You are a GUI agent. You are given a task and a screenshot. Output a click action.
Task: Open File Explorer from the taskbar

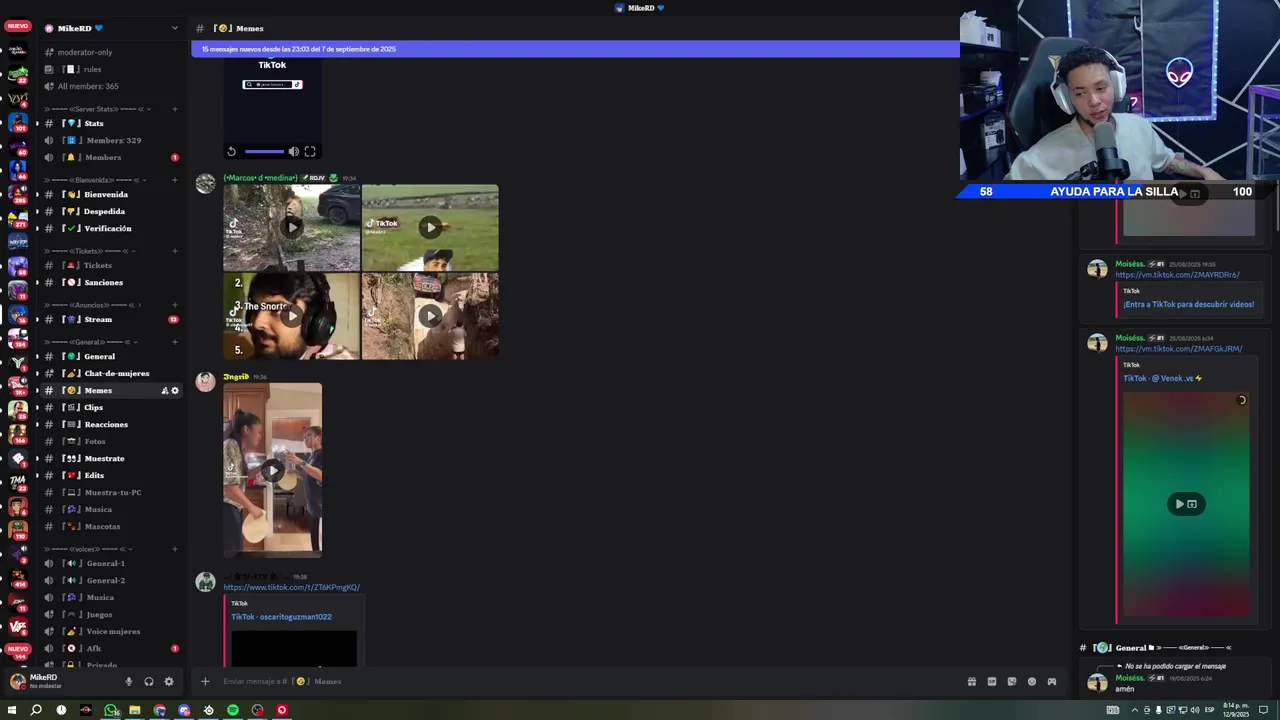tap(135, 710)
